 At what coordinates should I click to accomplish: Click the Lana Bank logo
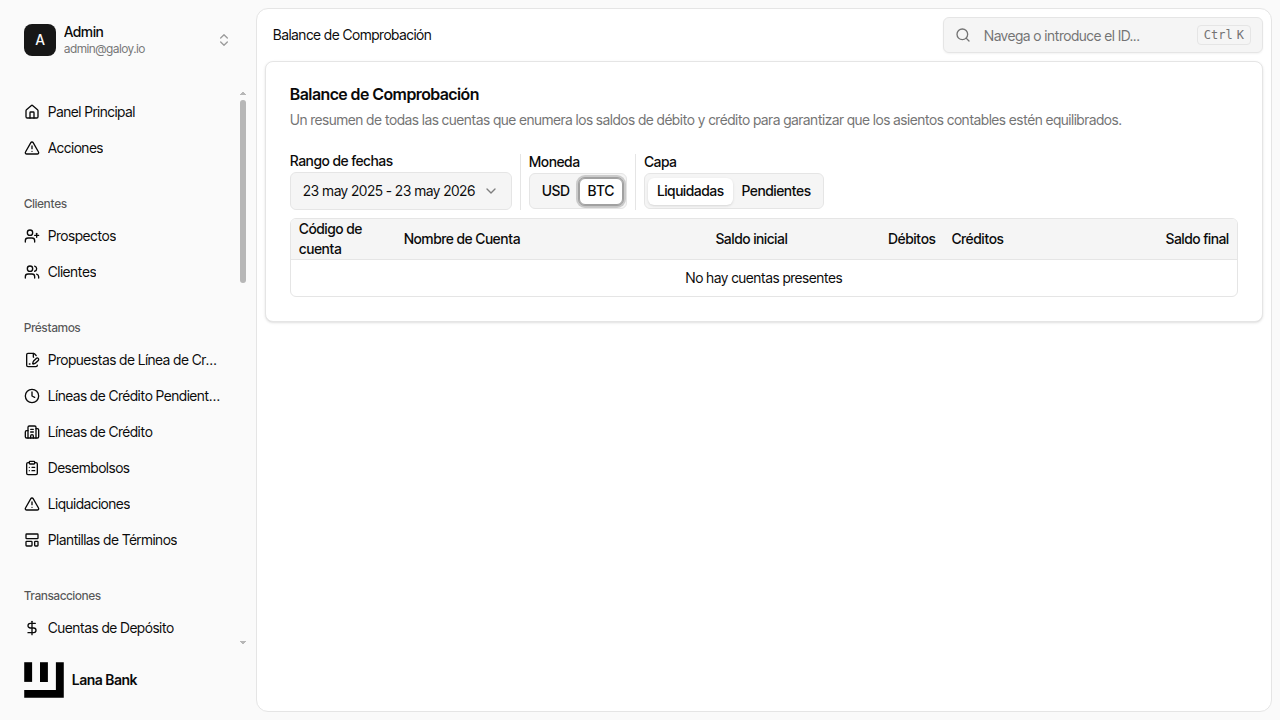pos(44,680)
